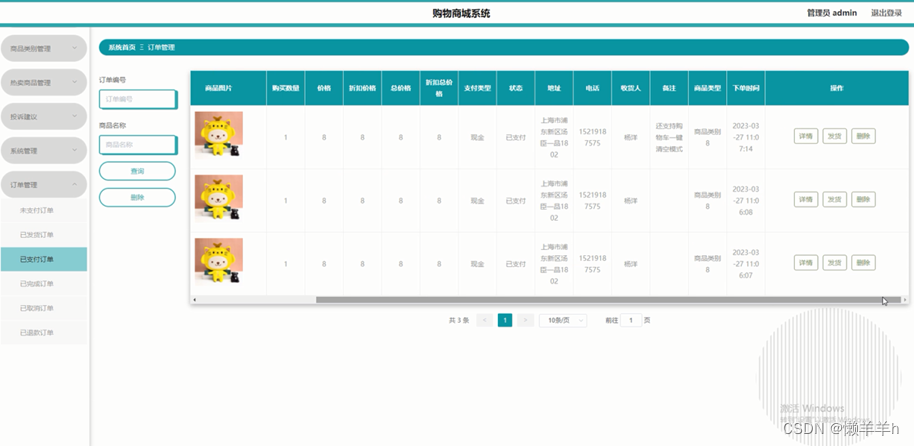
Task: Expand the 投诉建议 menu chevron
Action: tap(75, 117)
